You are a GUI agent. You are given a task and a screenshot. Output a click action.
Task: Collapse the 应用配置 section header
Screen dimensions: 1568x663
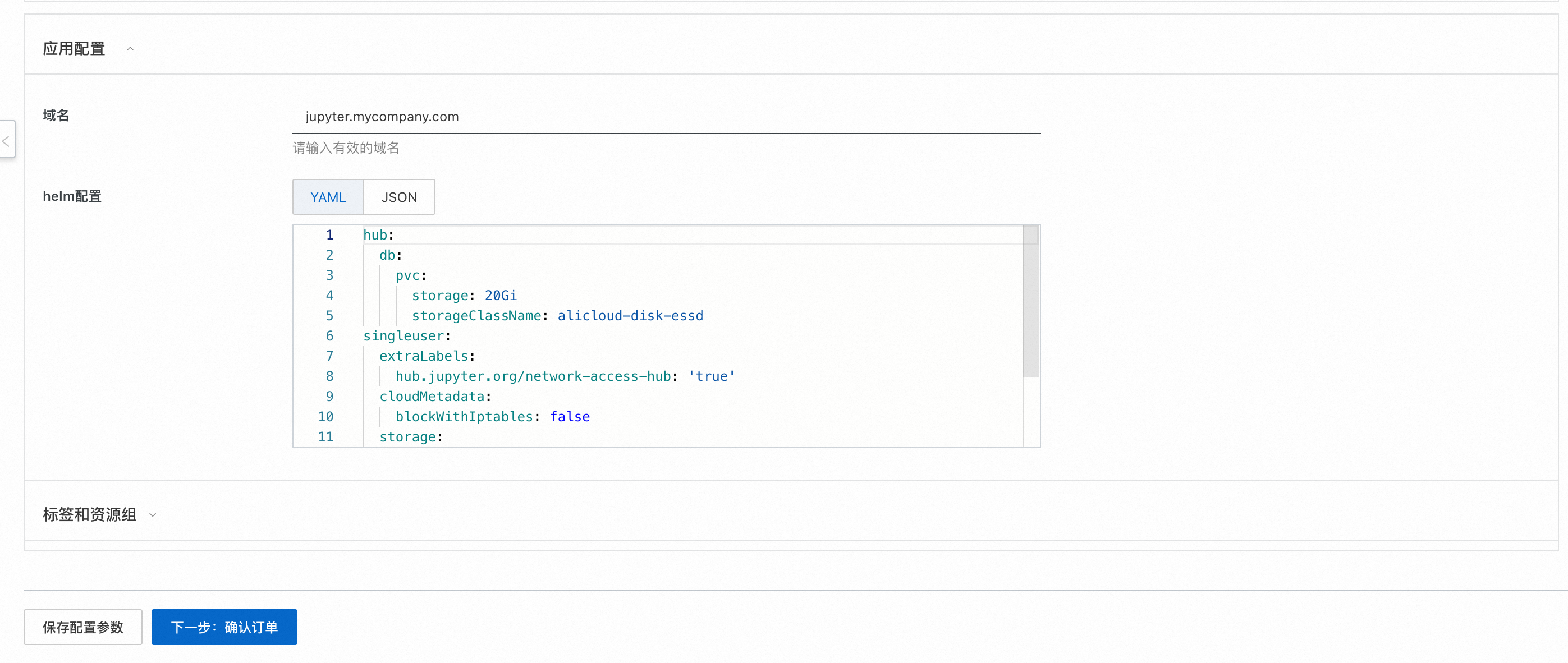(x=130, y=48)
